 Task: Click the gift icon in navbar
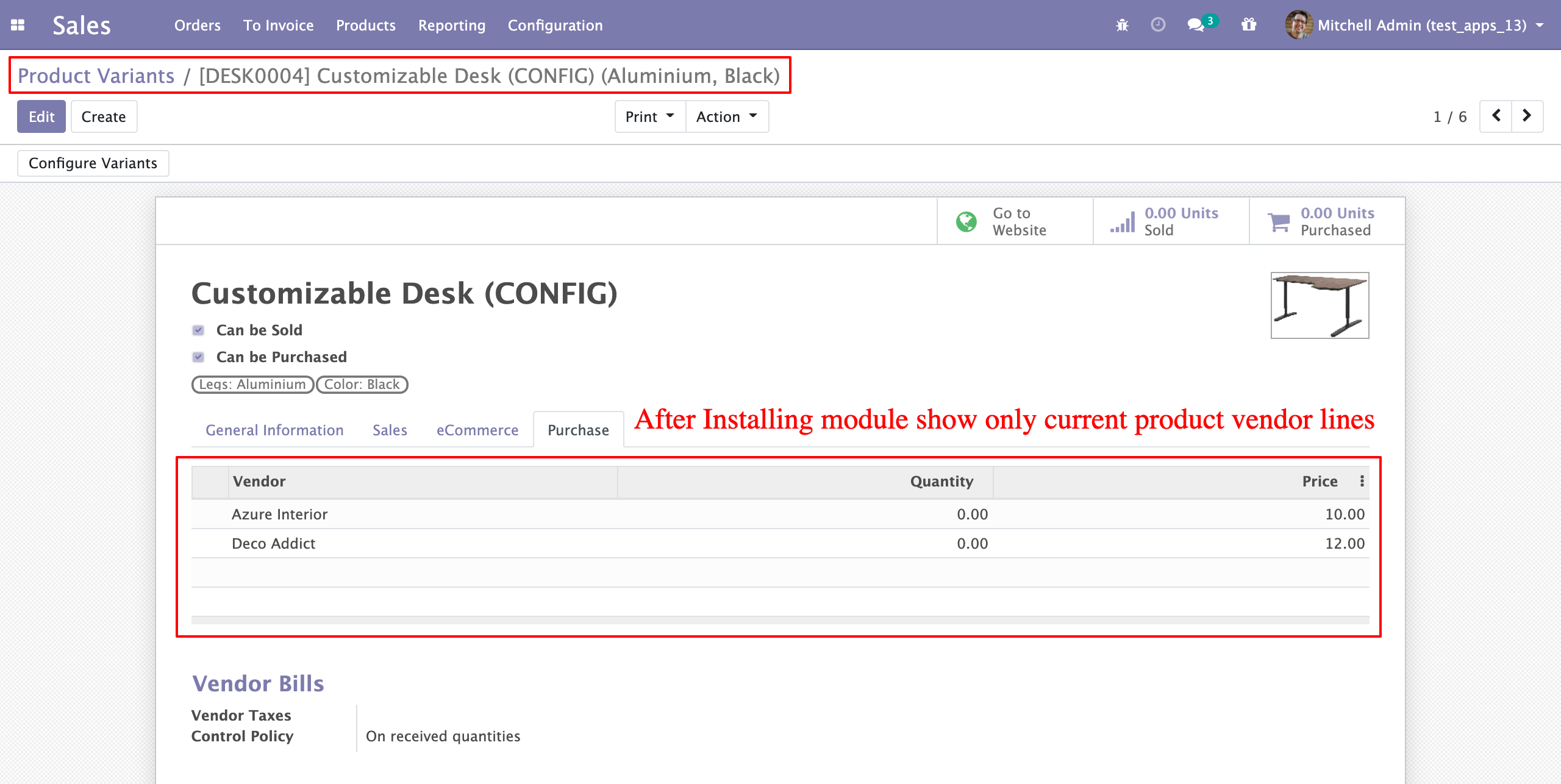[1249, 25]
